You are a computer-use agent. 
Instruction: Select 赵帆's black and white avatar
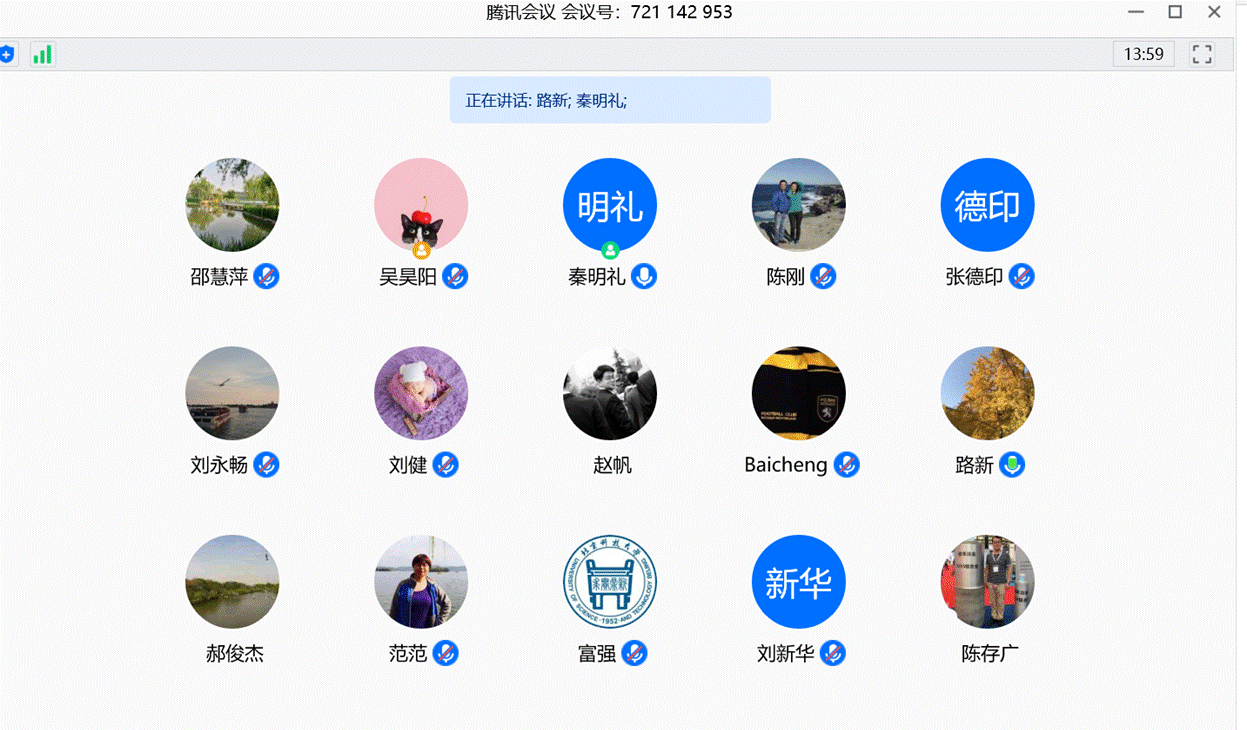pos(610,393)
